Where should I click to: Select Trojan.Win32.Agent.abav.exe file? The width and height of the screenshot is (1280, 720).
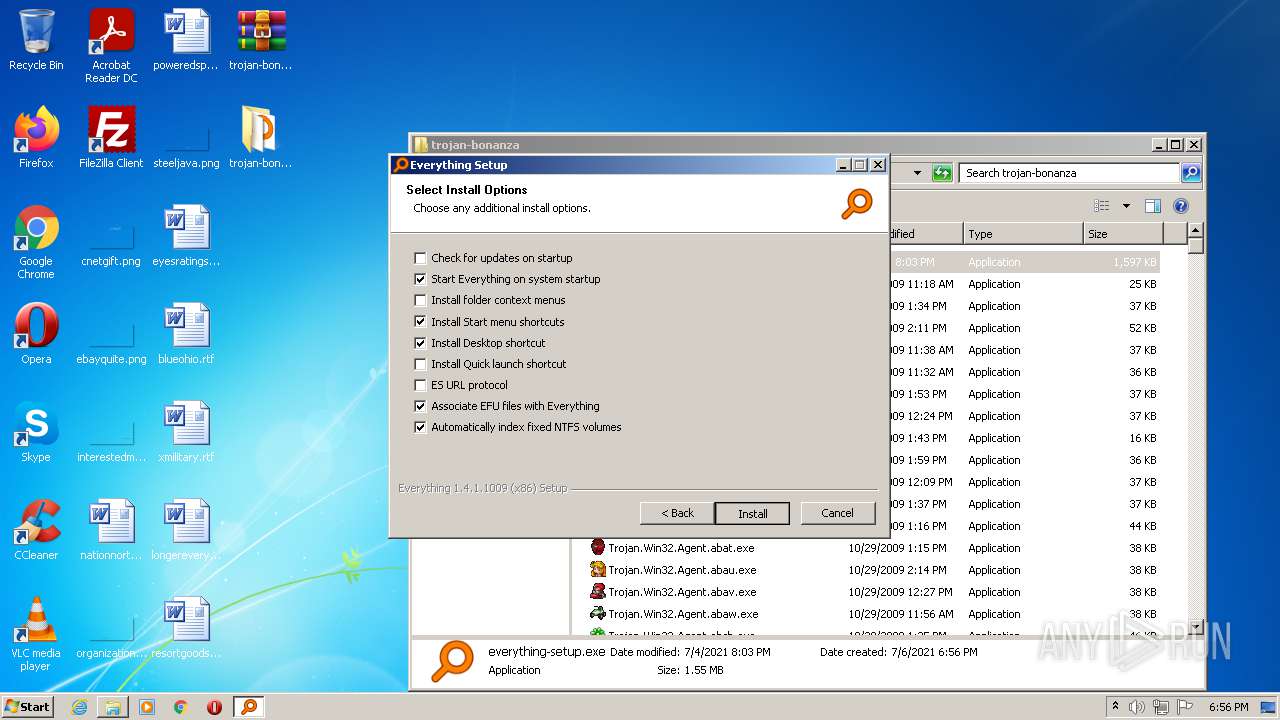click(681, 592)
